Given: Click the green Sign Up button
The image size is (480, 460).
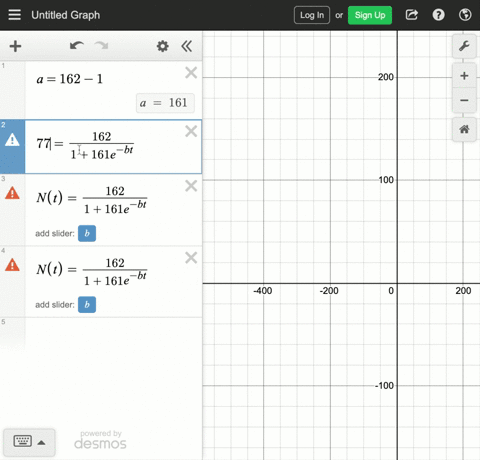Looking at the screenshot, I should click(x=370, y=15).
